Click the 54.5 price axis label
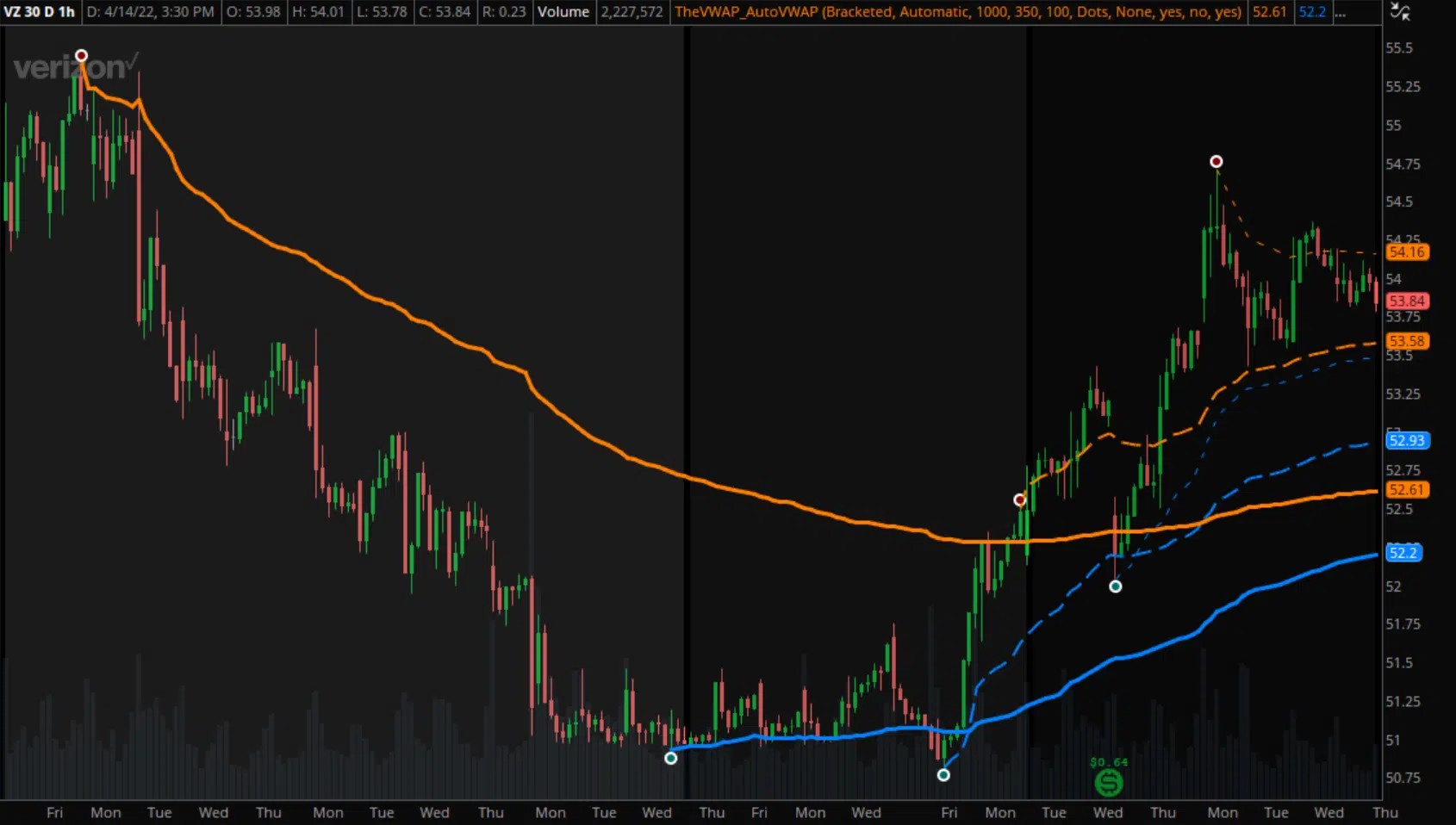 pos(1399,202)
